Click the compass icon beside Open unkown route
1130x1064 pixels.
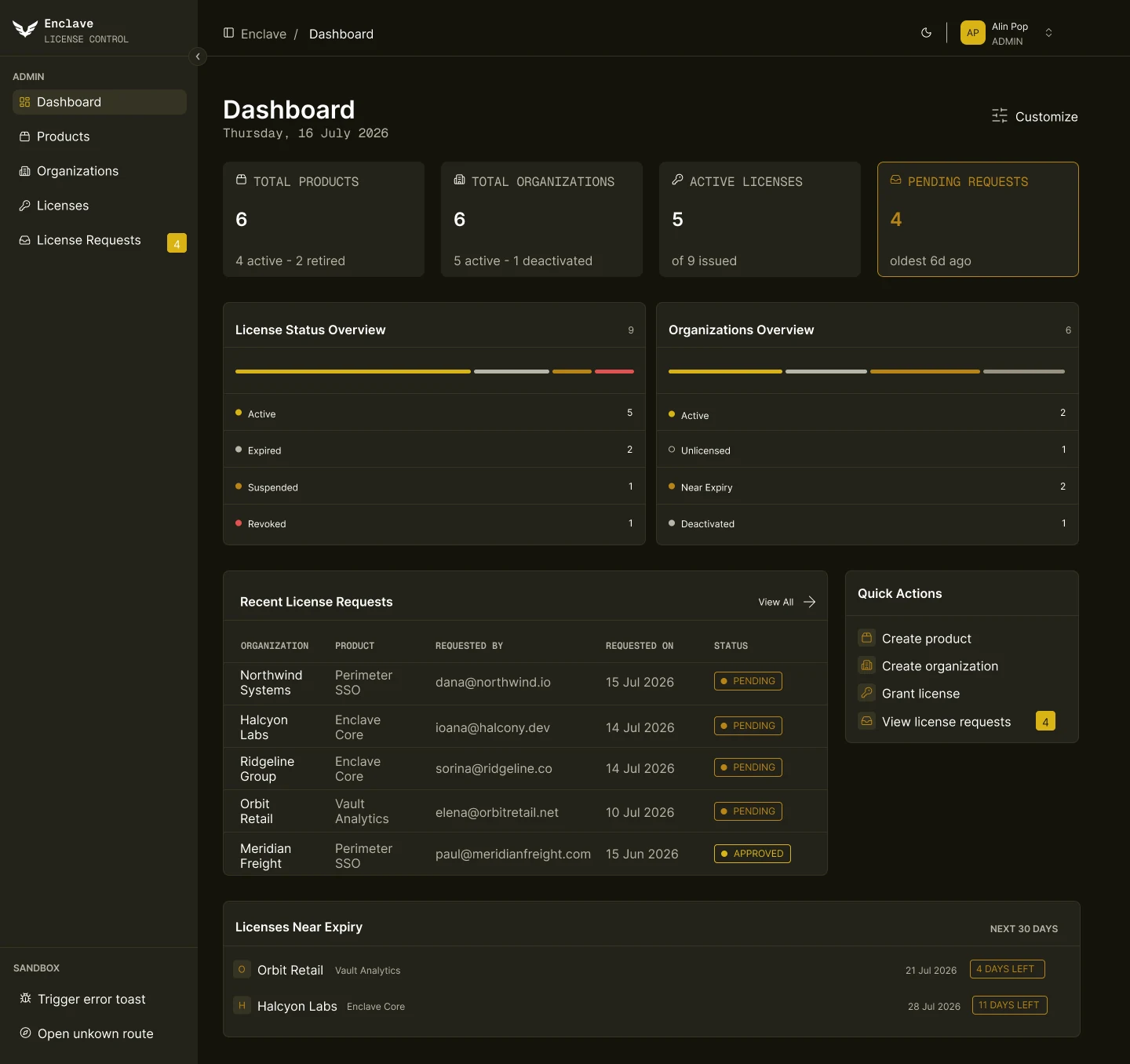pos(25,1033)
